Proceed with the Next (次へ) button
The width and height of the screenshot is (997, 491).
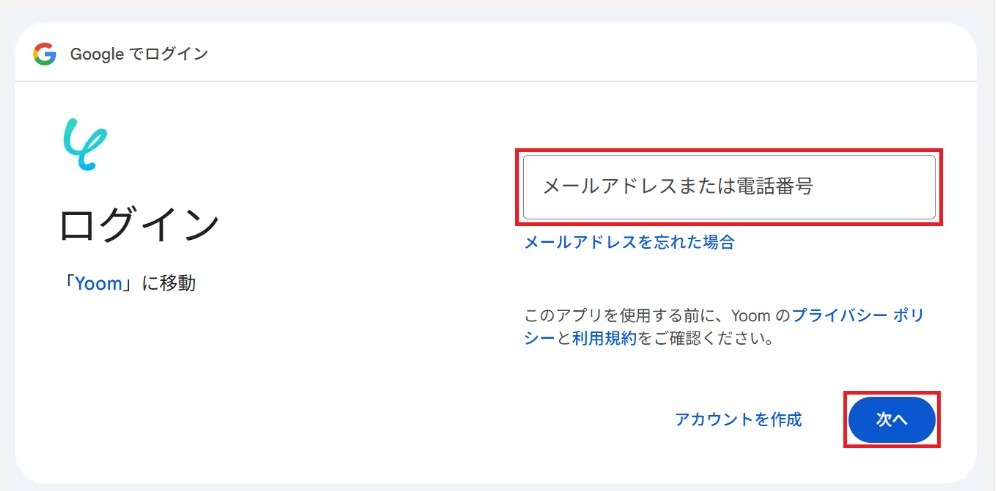point(891,420)
